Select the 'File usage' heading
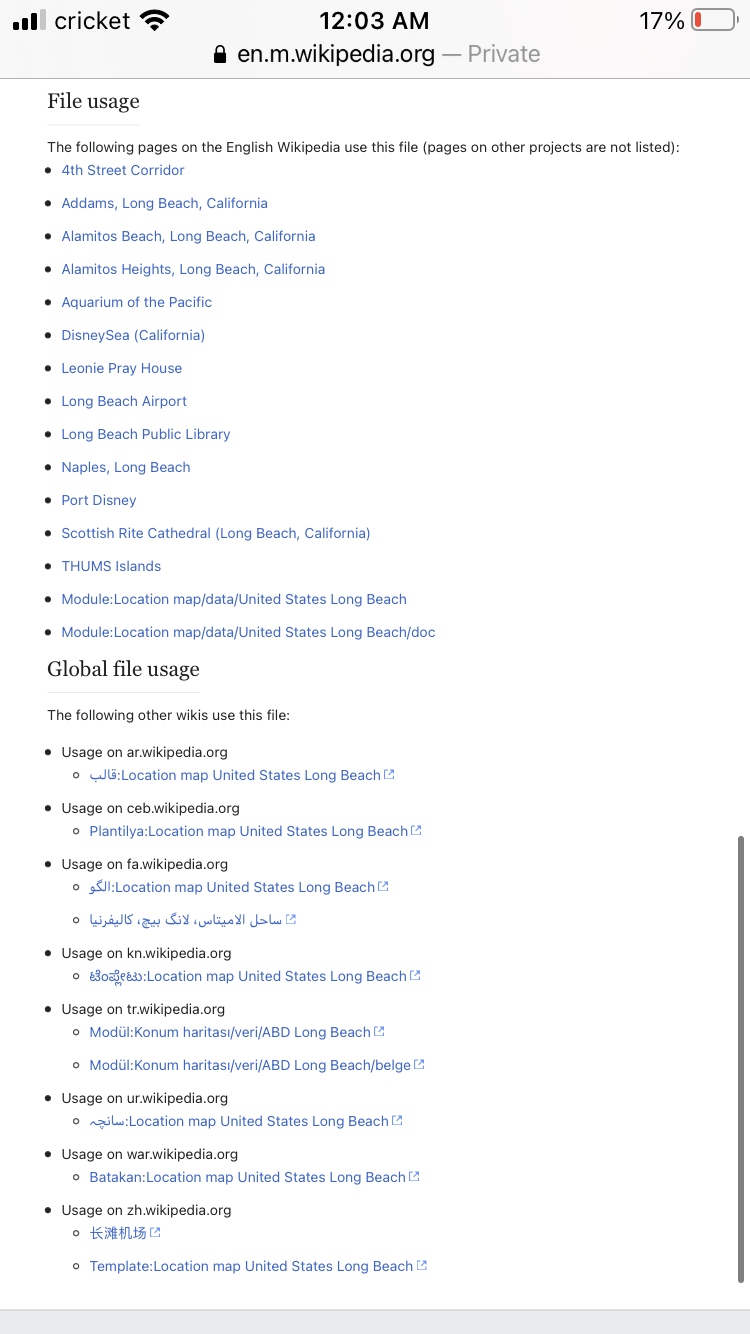 point(93,101)
